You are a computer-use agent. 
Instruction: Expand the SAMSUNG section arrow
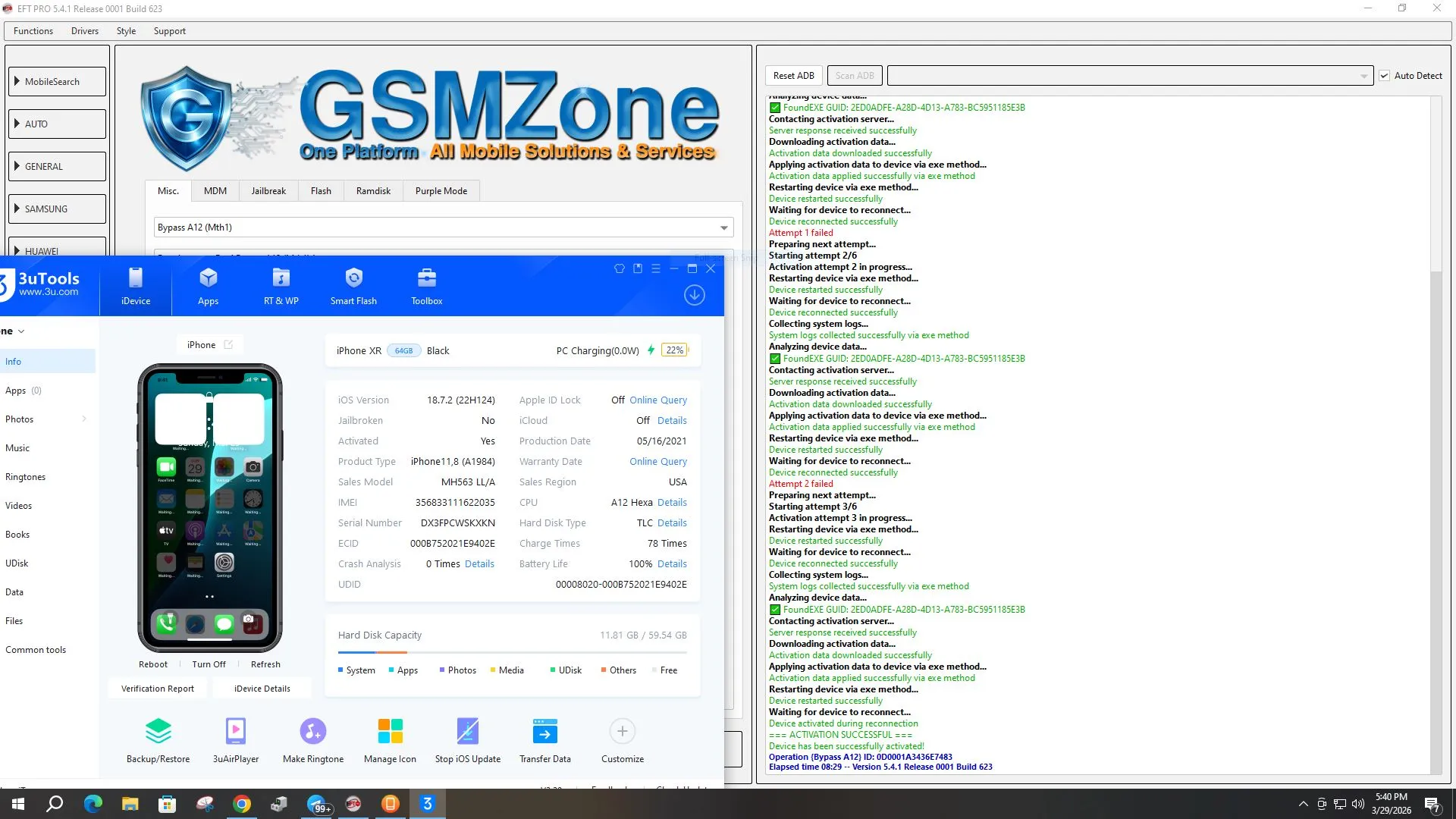pyautogui.click(x=17, y=209)
